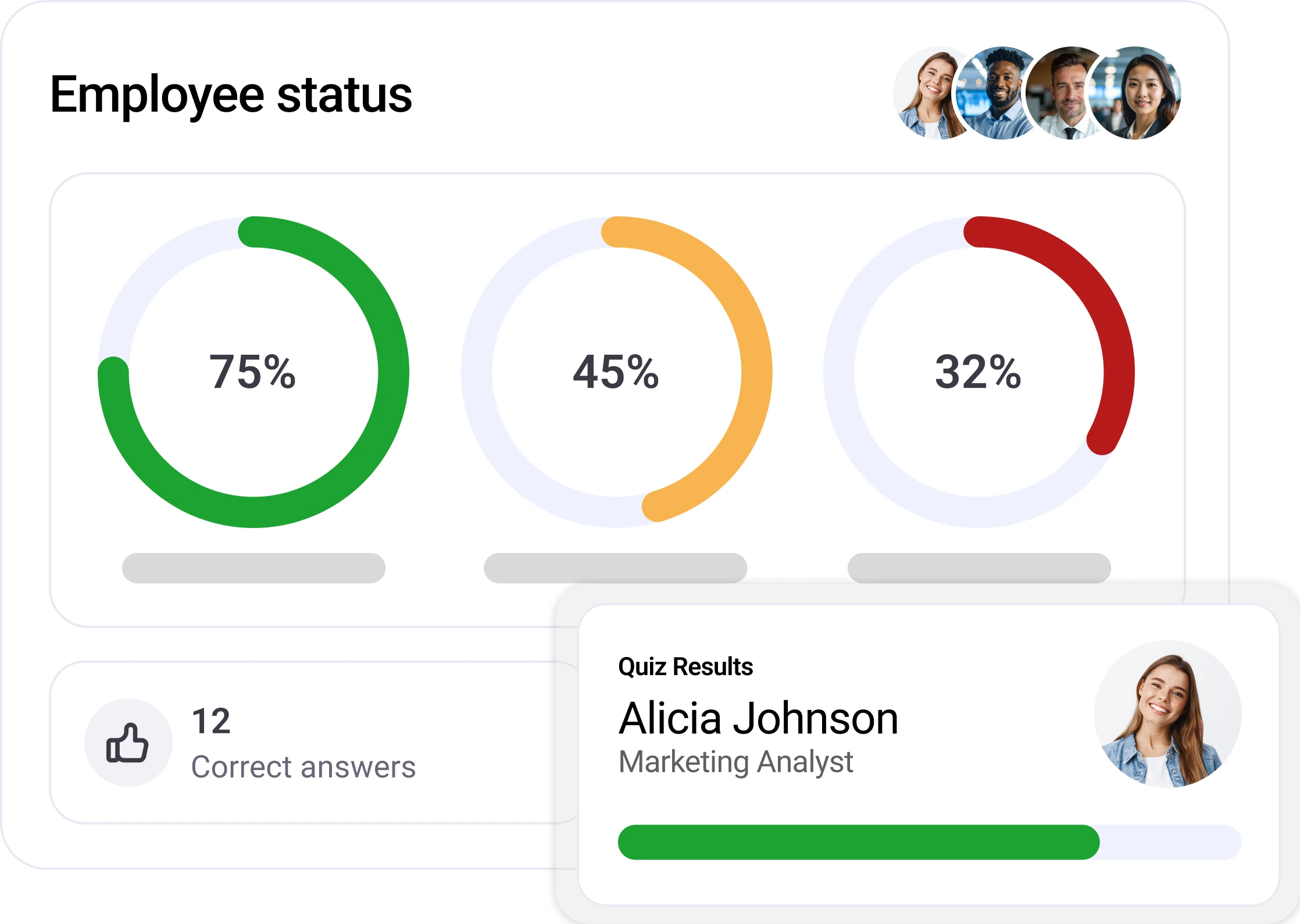Click the Marketing Analyst job title
The image size is (1300, 924).
(x=735, y=762)
